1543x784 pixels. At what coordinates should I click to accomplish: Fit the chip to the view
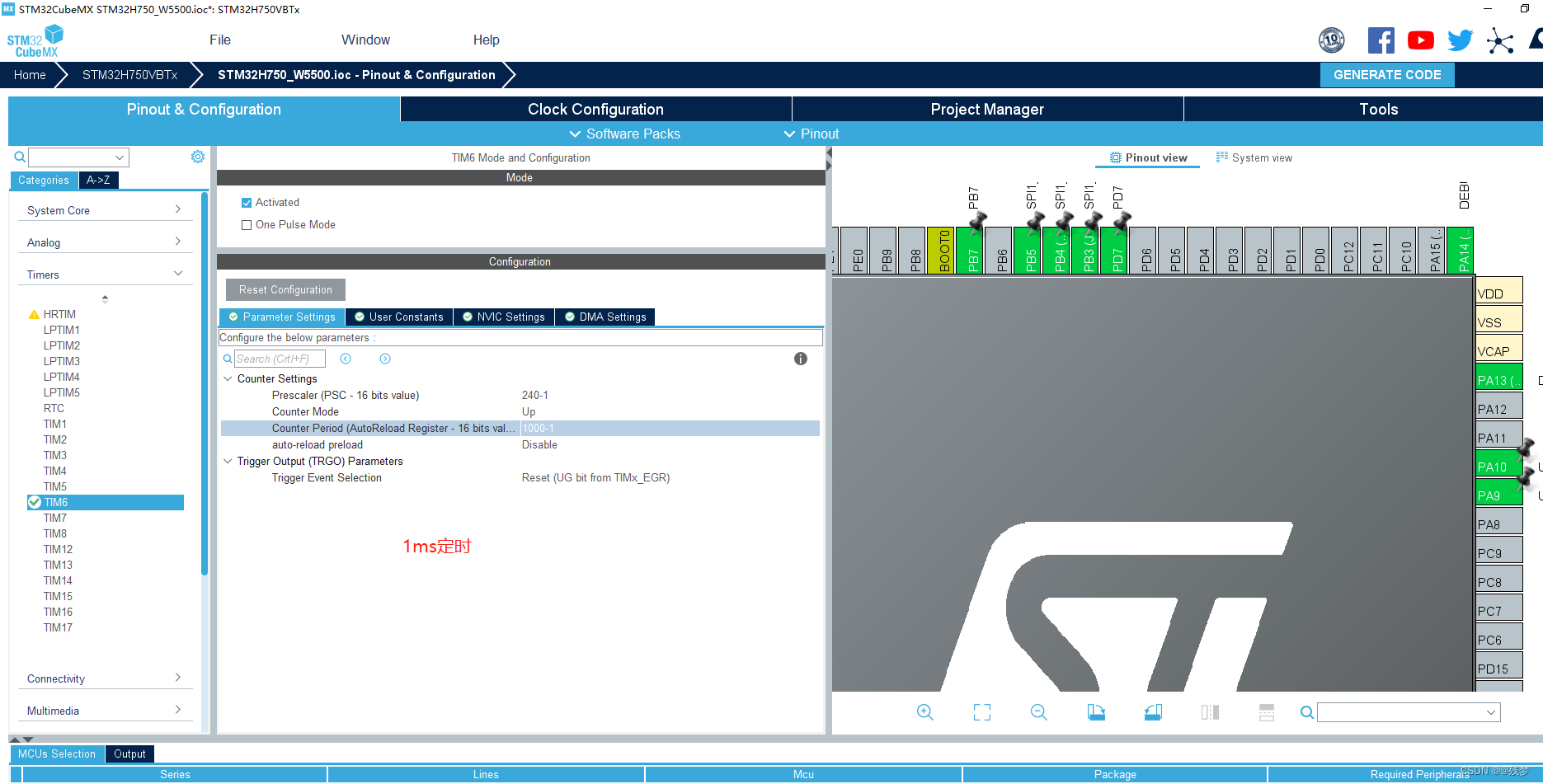(982, 712)
